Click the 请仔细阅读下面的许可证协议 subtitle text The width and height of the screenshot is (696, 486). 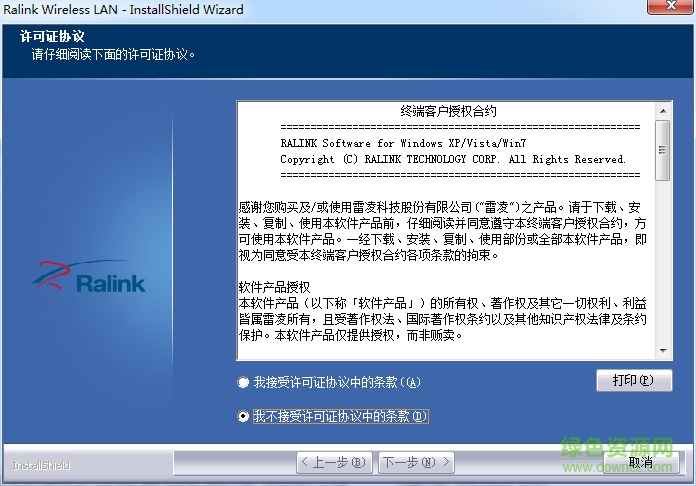point(113,55)
